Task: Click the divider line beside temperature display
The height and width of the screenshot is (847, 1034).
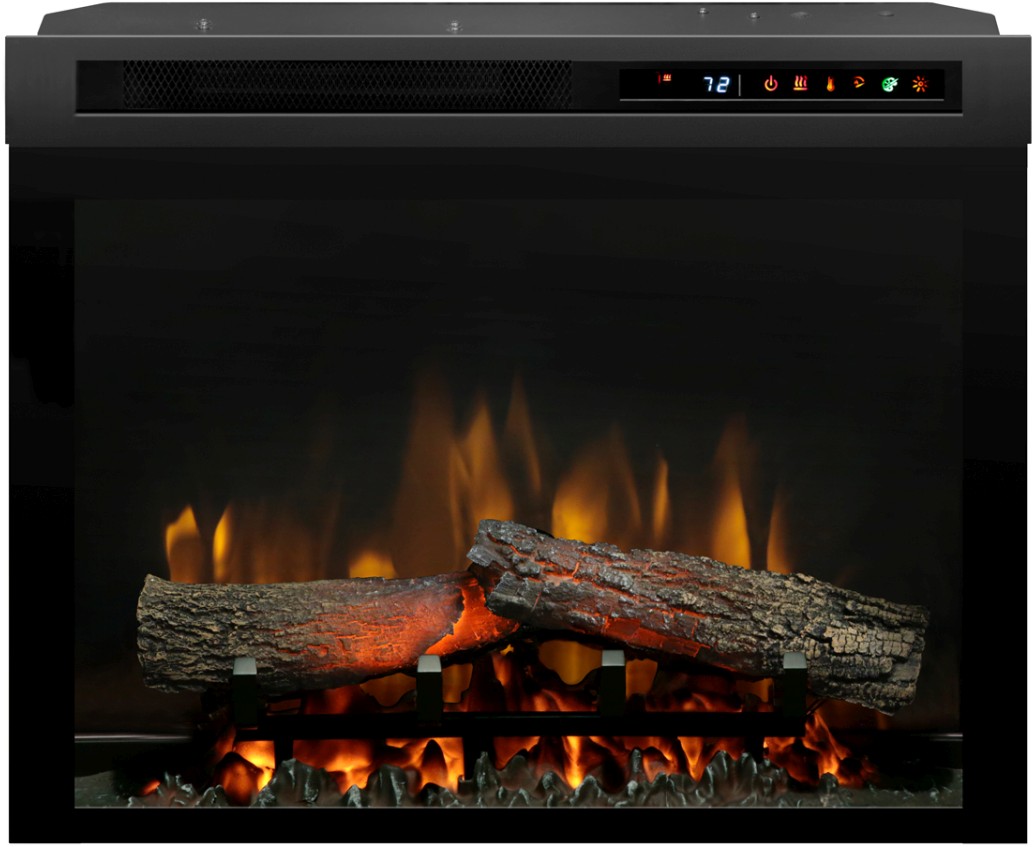Action: 741,85
